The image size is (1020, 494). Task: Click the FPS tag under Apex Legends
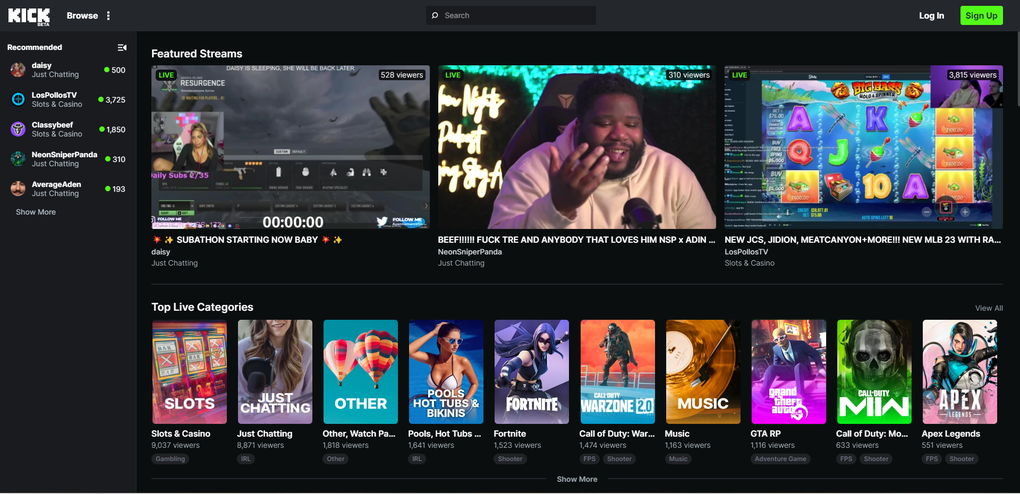[932, 459]
